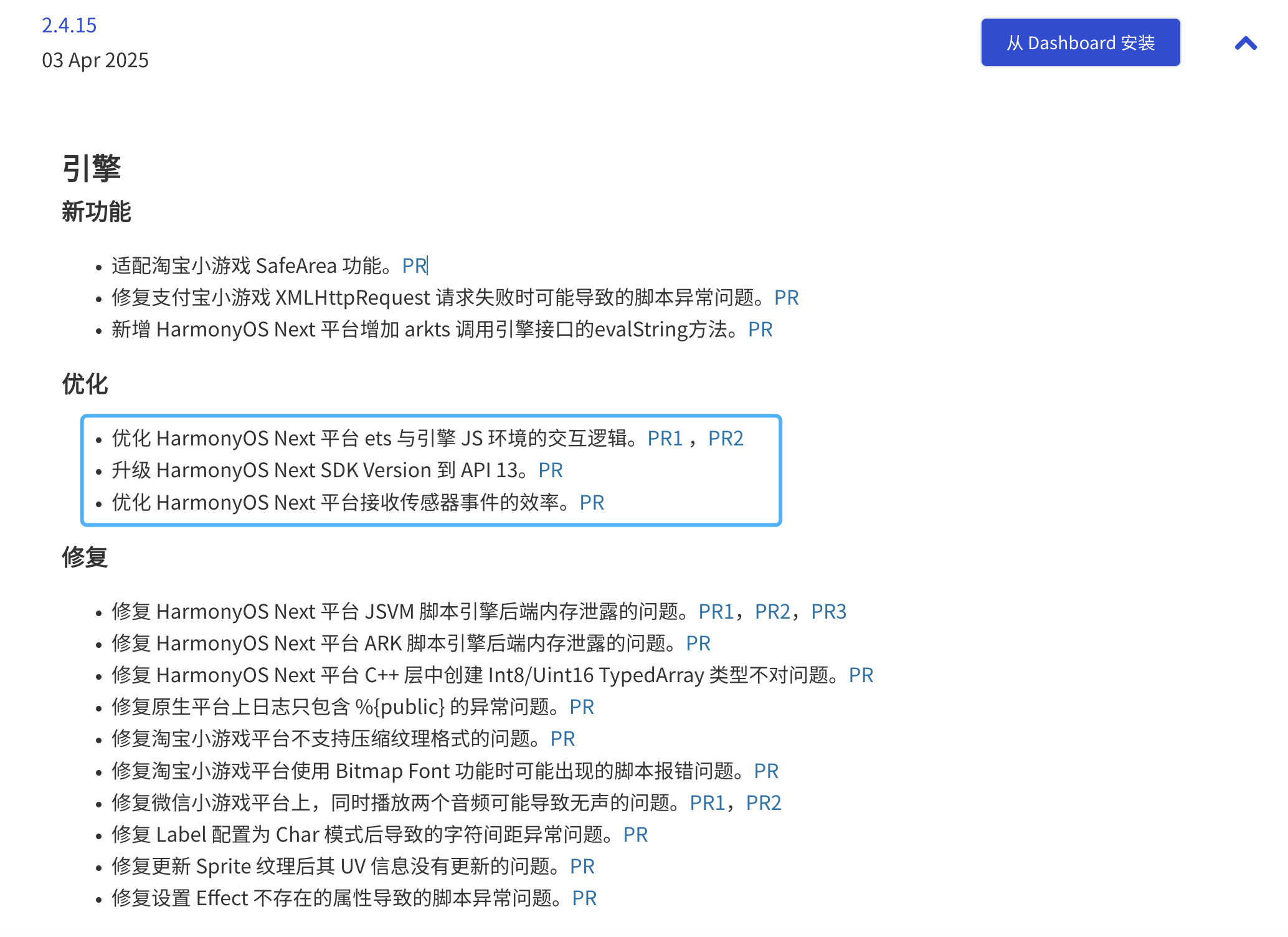The height and width of the screenshot is (937, 1288).
Task: Open PR1 link for 微信小游戏 音频无声 fix
Action: pos(708,803)
